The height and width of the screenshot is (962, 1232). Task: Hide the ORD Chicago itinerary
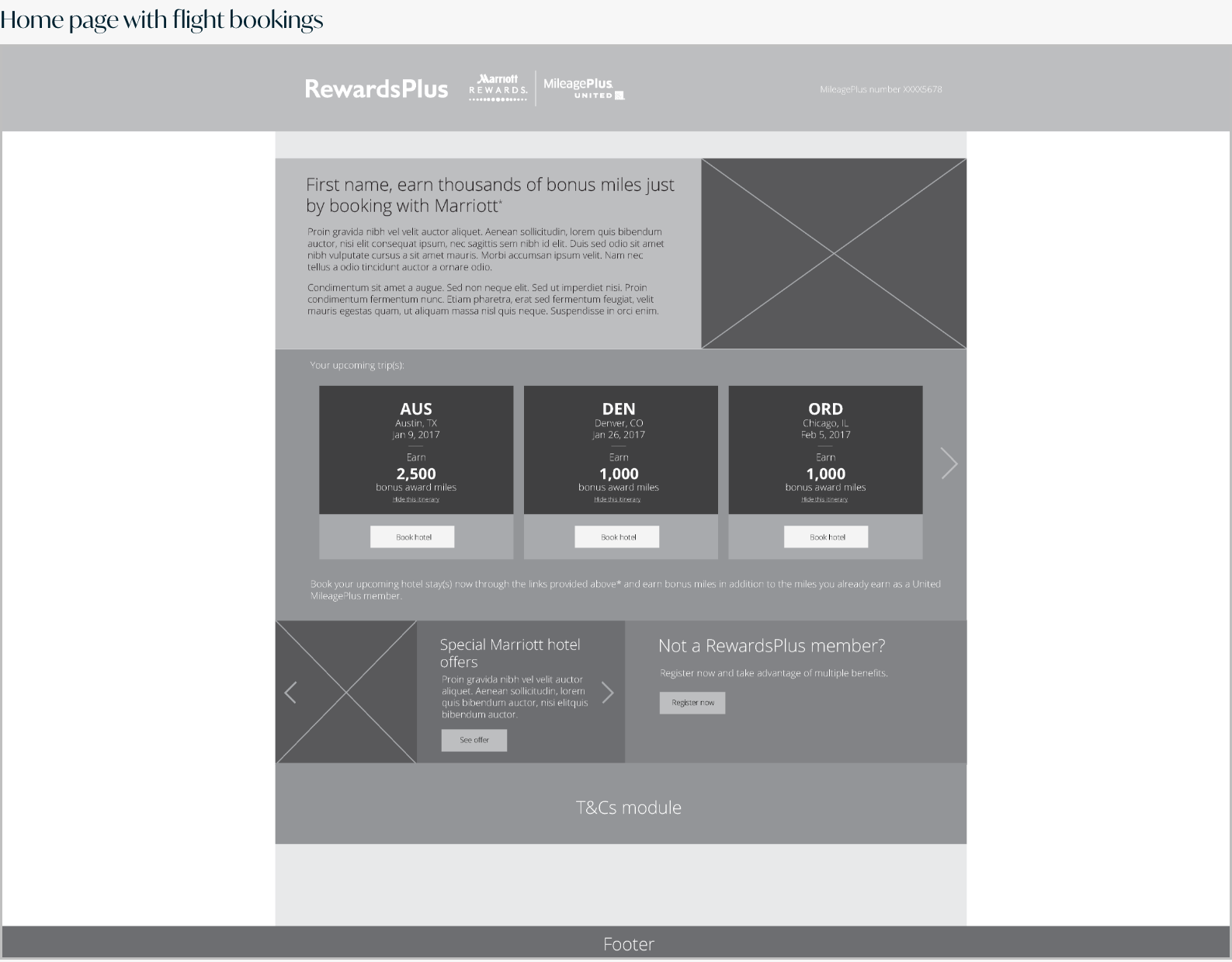[x=825, y=499]
